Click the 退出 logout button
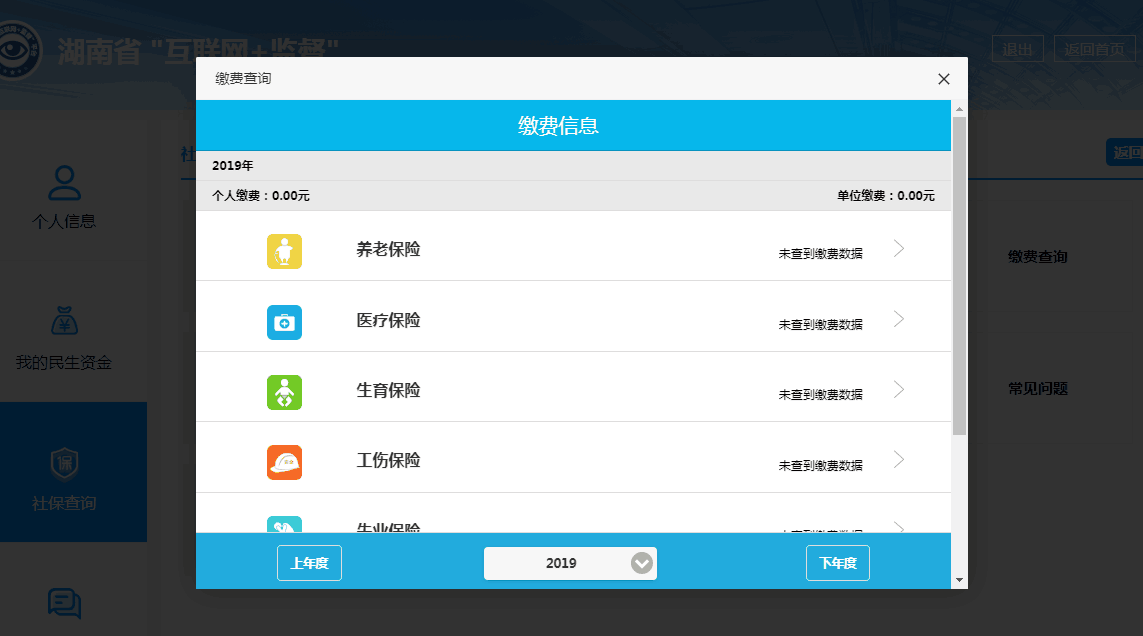This screenshot has height=636, width=1143. pos(1017,49)
